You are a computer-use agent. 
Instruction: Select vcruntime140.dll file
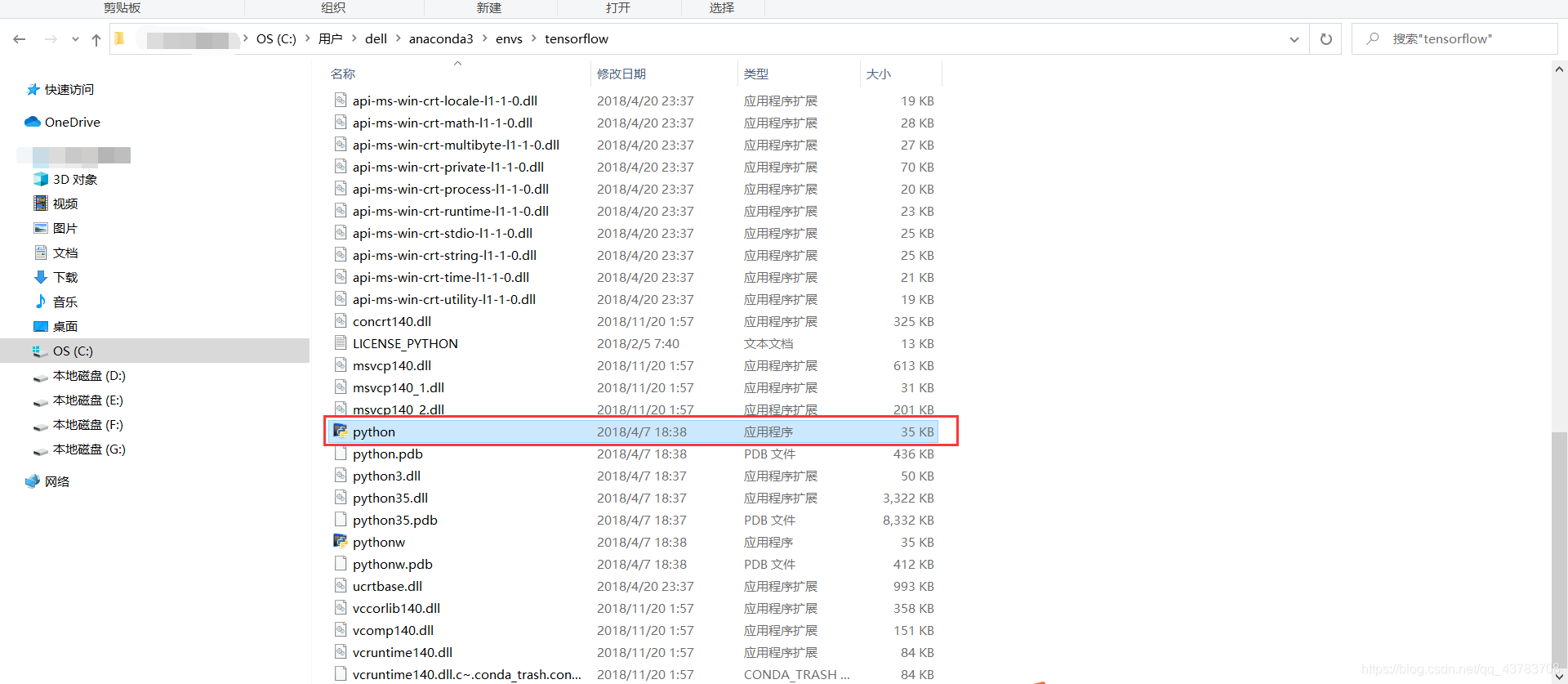click(403, 652)
